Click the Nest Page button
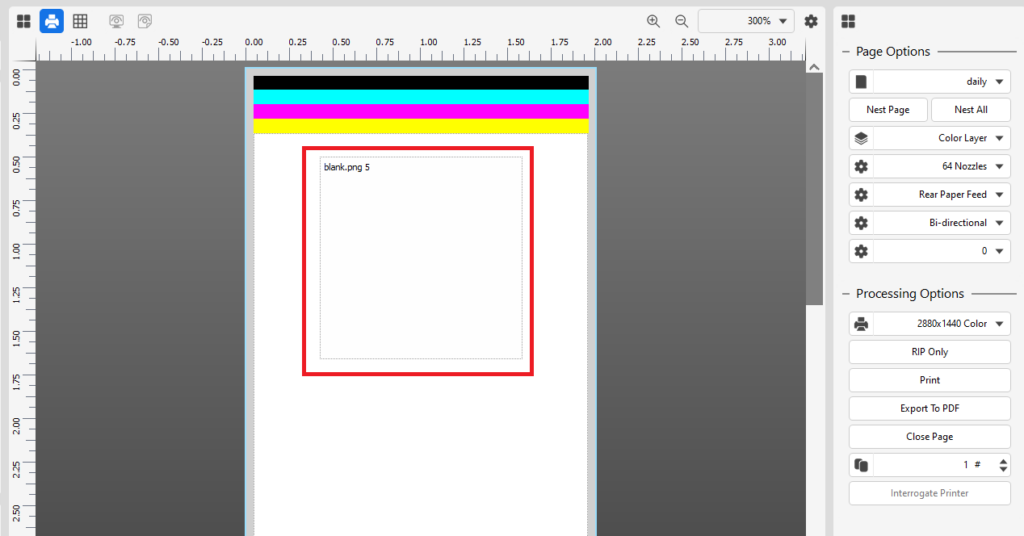 point(888,110)
